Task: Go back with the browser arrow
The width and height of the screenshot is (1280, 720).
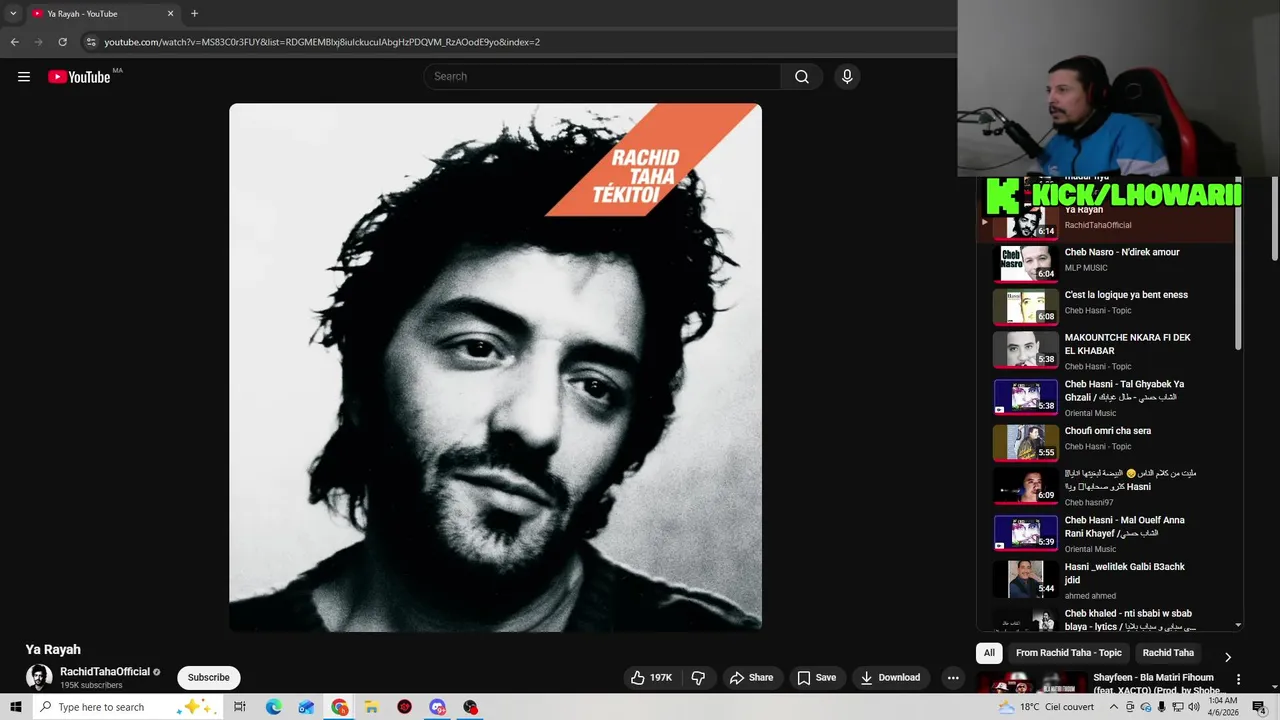Action: point(15,42)
